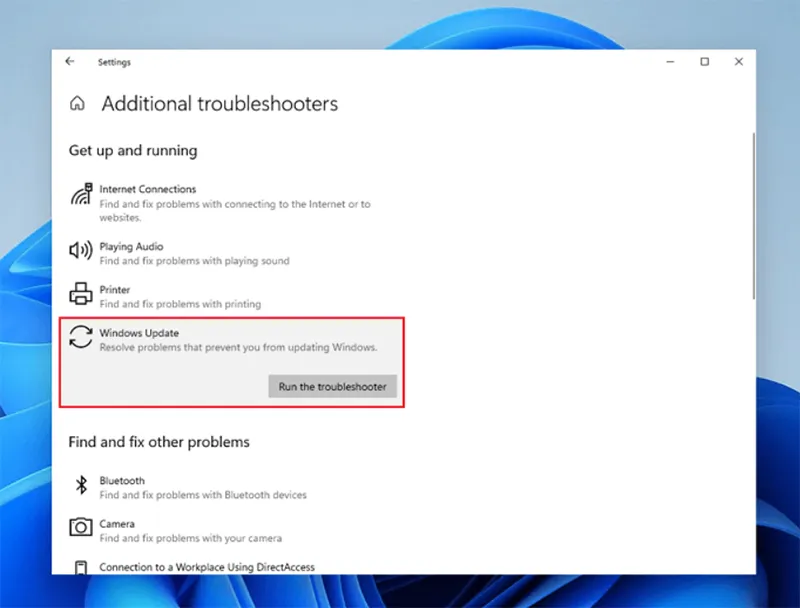Minimize the Settings window
Viewport: 800px width, 608px height.
[670, 62]
